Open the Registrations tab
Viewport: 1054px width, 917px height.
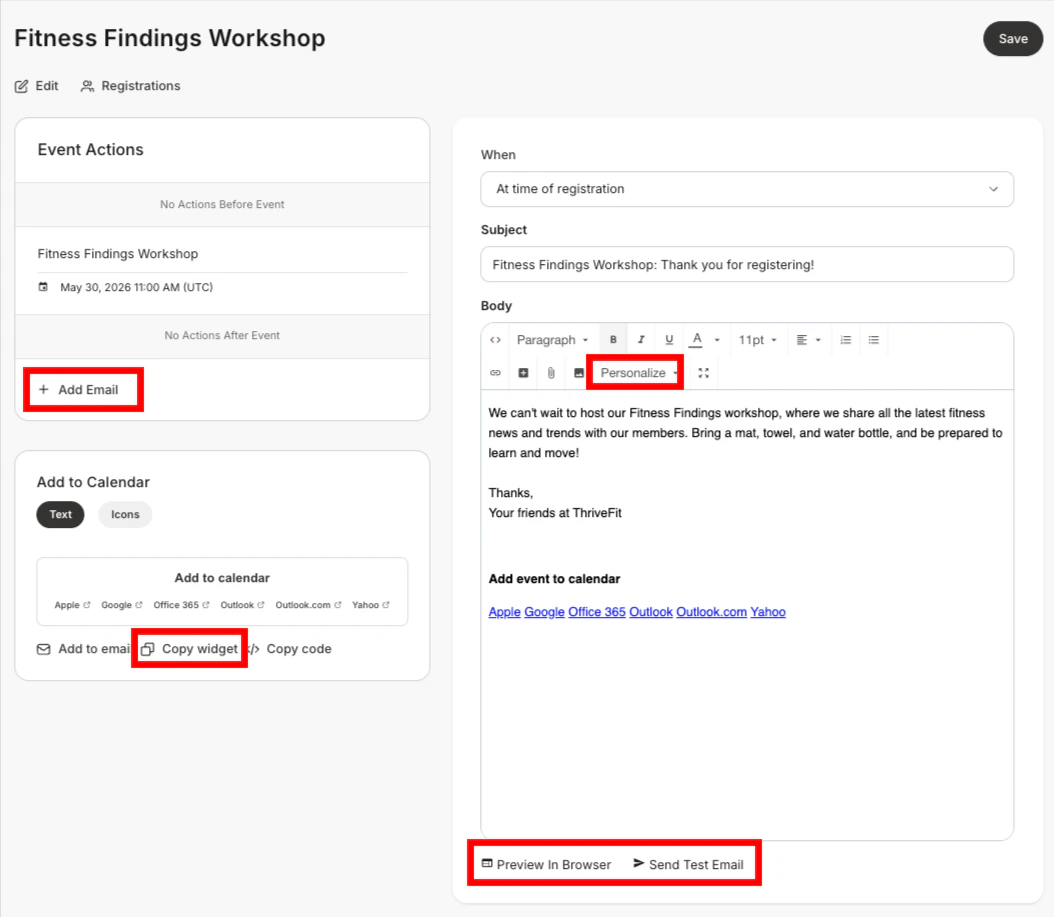(x=130, y=86)
